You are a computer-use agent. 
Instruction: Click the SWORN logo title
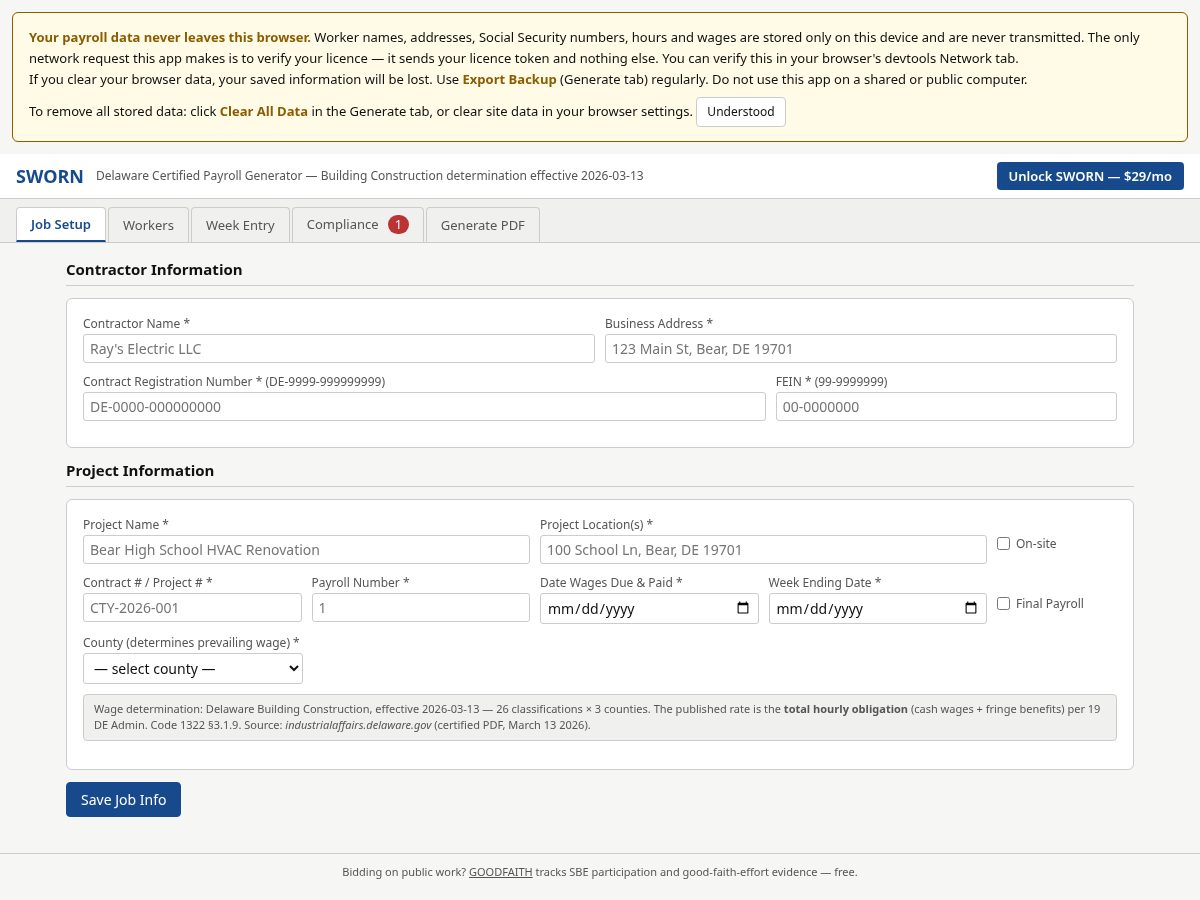[50, 176]
